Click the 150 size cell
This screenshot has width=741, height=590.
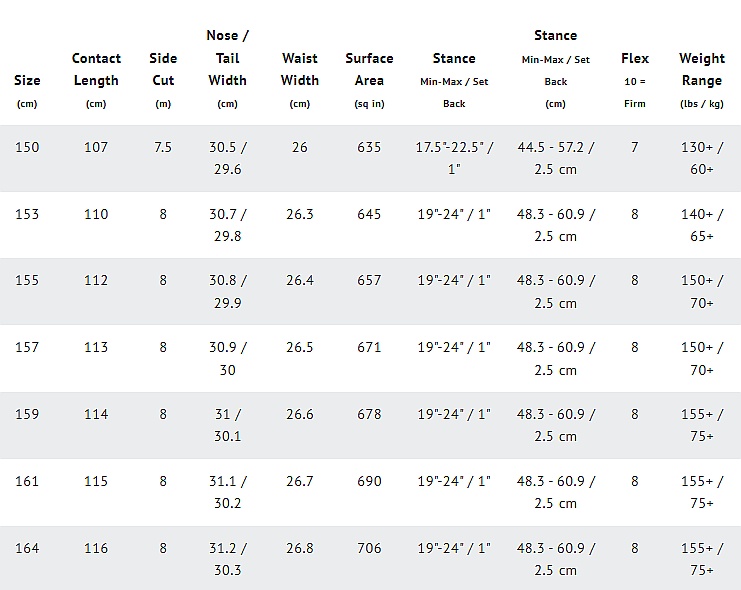click(27, 147)
